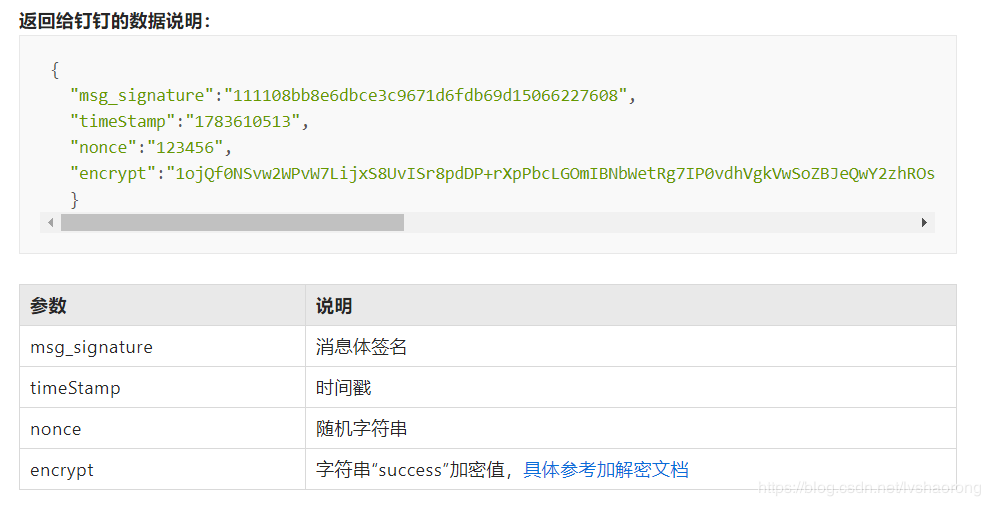Click the msg_signature table cell
The height and width of the screenshot is (506, 991).
162,347
